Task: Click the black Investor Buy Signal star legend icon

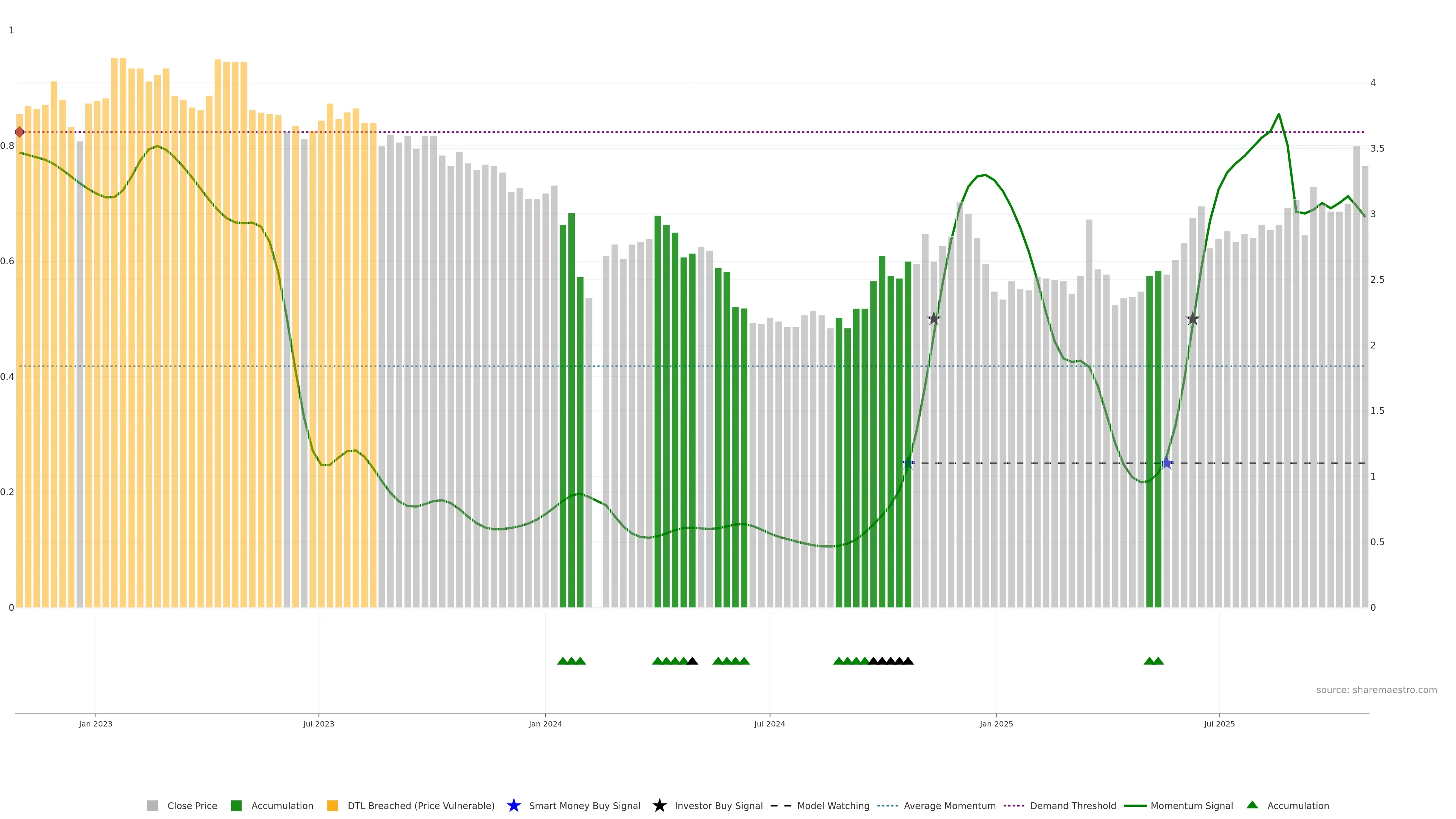Action: (659, 805)
